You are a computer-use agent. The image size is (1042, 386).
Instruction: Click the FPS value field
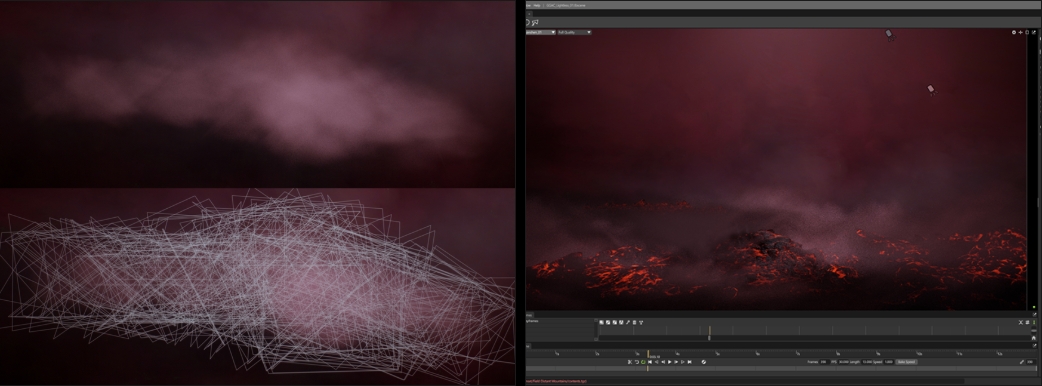point(843,362)
